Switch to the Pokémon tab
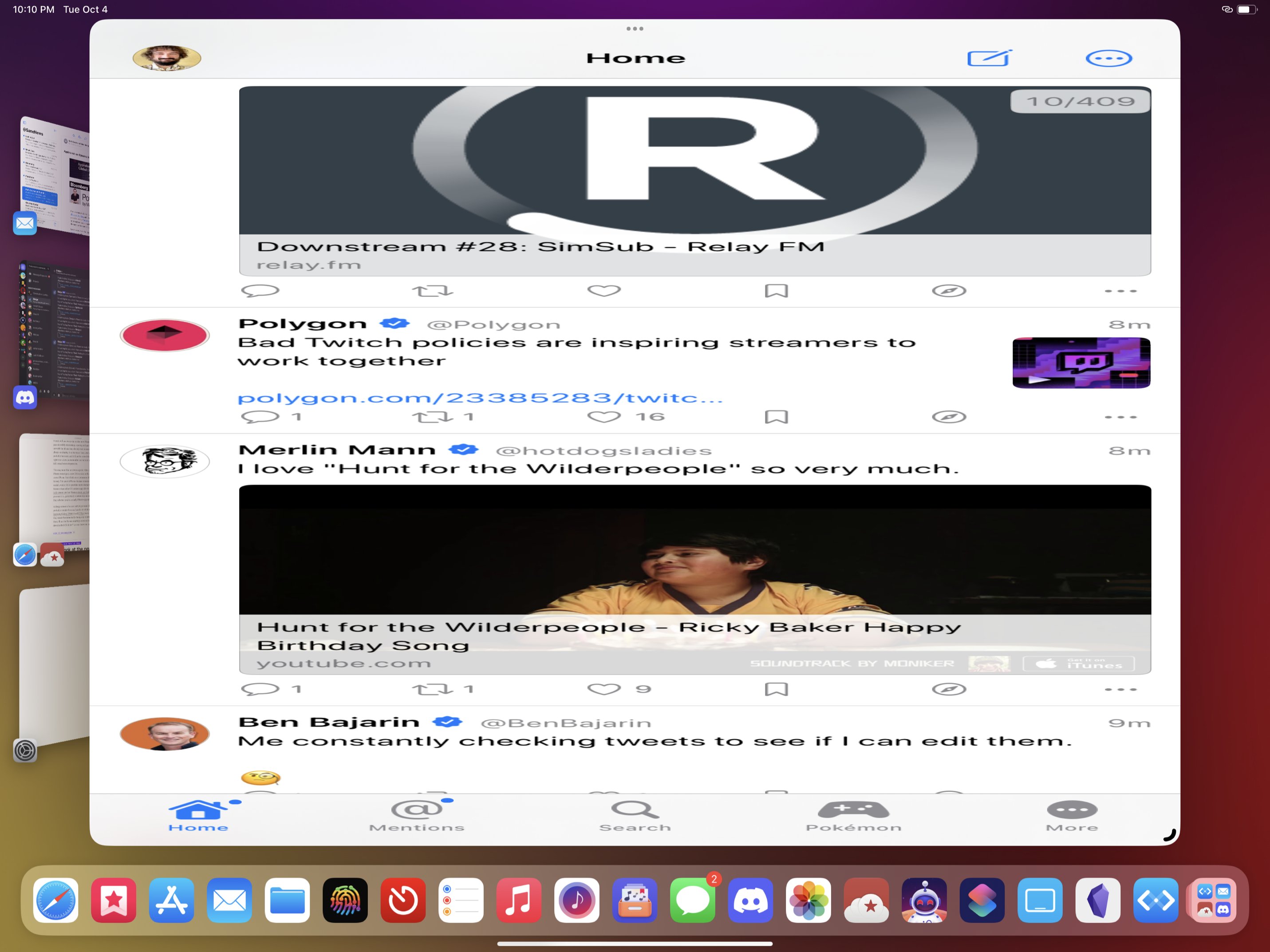Viewport: 1270px width, 952px height. coord(853,816)
